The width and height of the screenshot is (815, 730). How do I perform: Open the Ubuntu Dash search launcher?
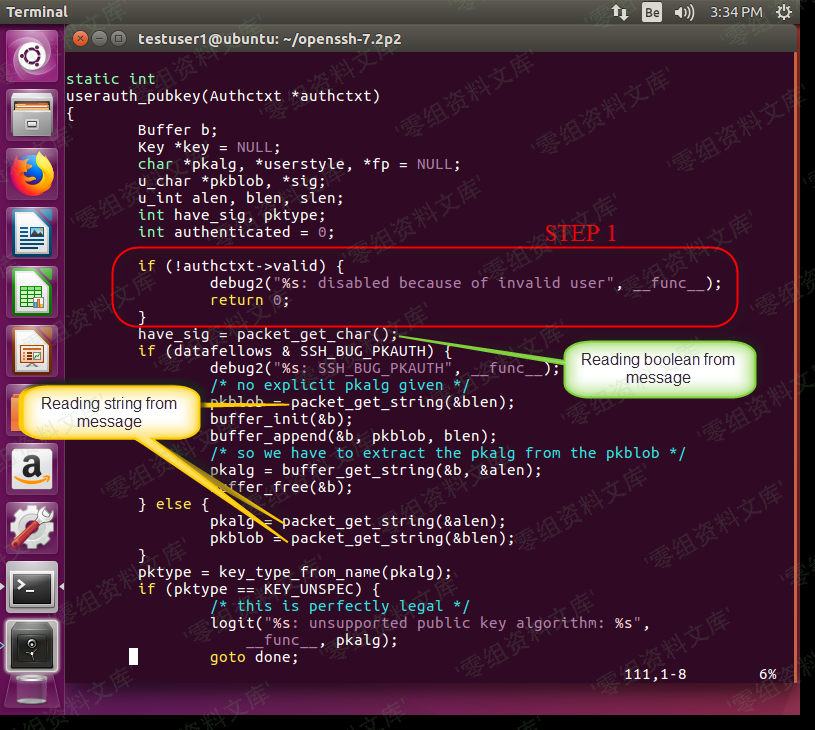pos(33,56)
